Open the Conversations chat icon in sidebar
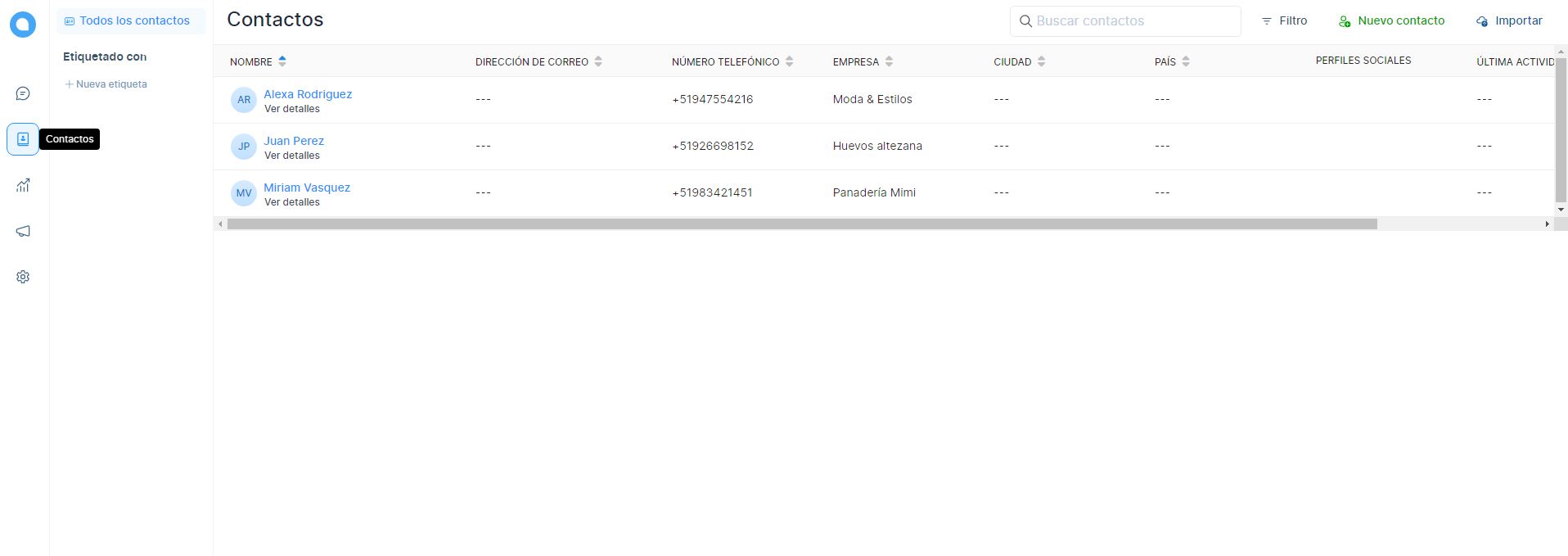 (x=23, y=93)
